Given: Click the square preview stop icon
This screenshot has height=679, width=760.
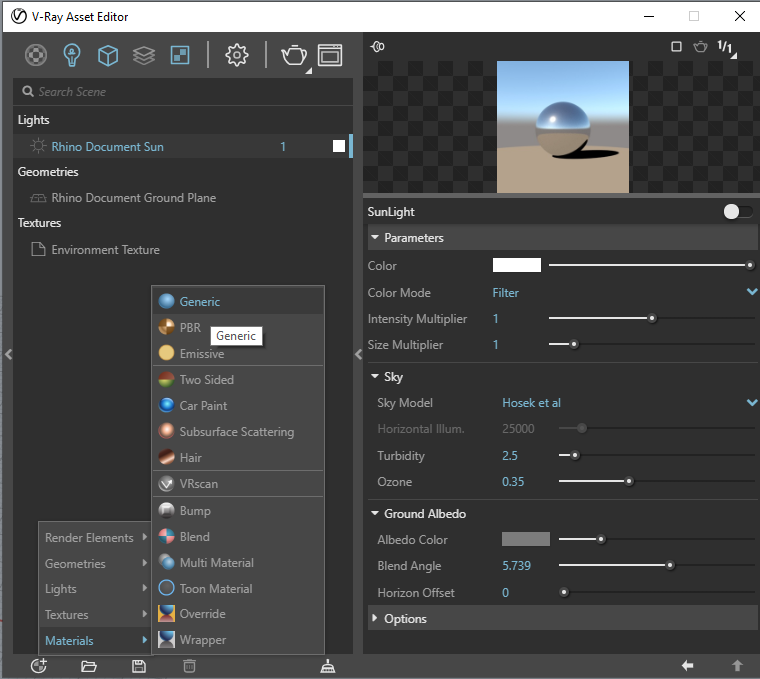Looking at the screenshot, I should pyautogui.click(x=676, y=47).
